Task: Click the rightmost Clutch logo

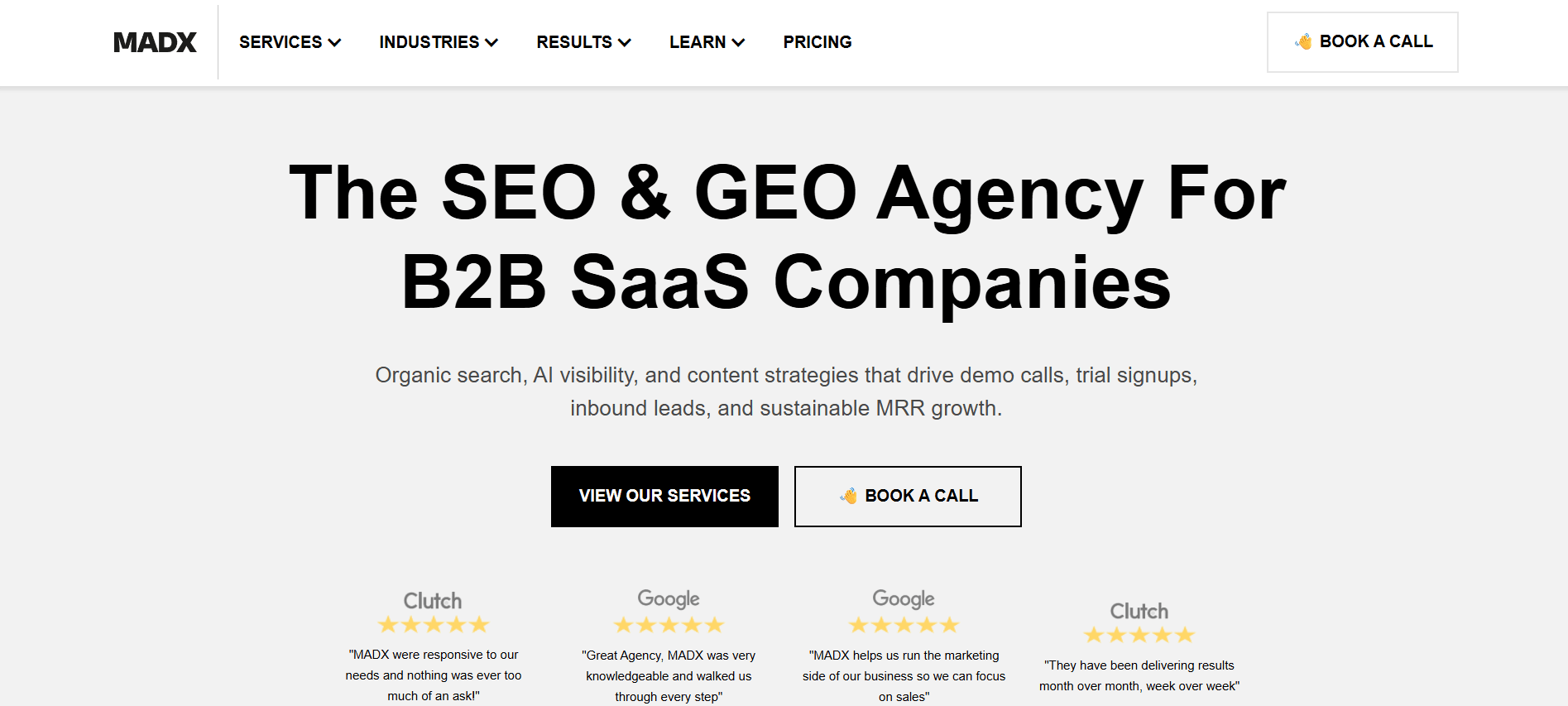Action: point(1139,611)
